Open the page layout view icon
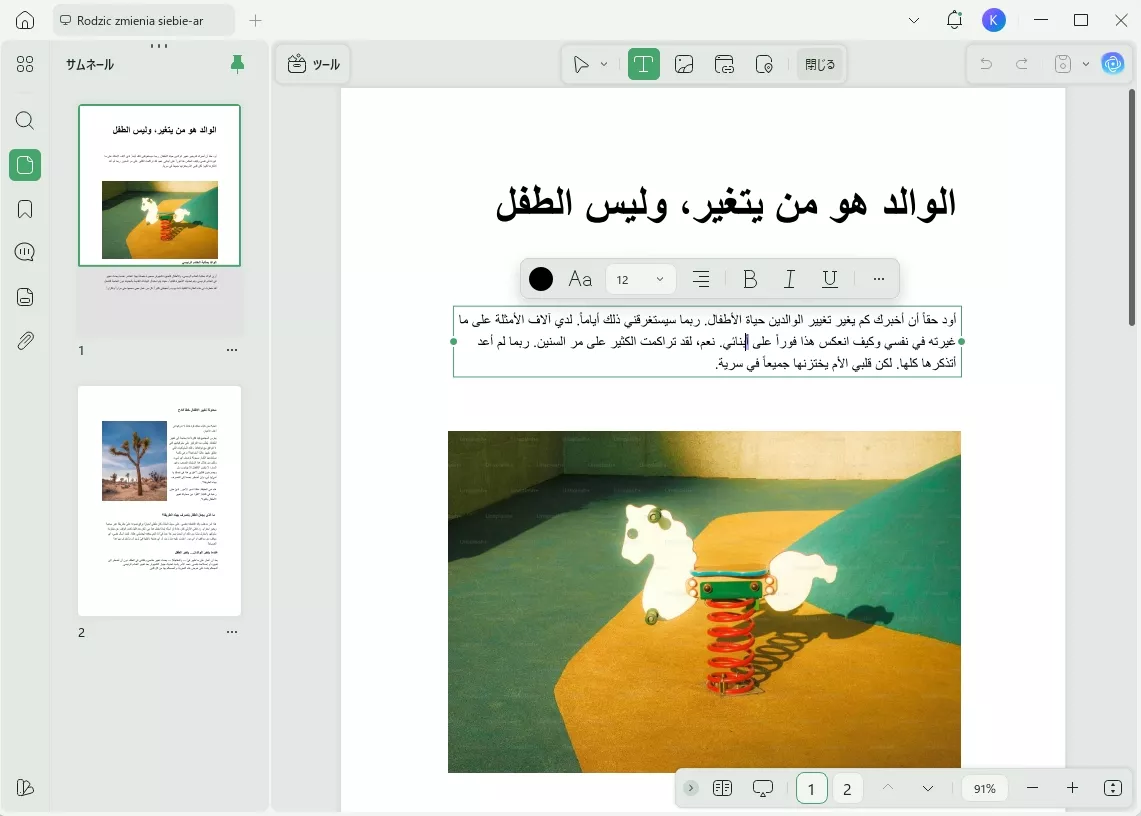Screen dimensions: 1141x816 tap(723, 788)
